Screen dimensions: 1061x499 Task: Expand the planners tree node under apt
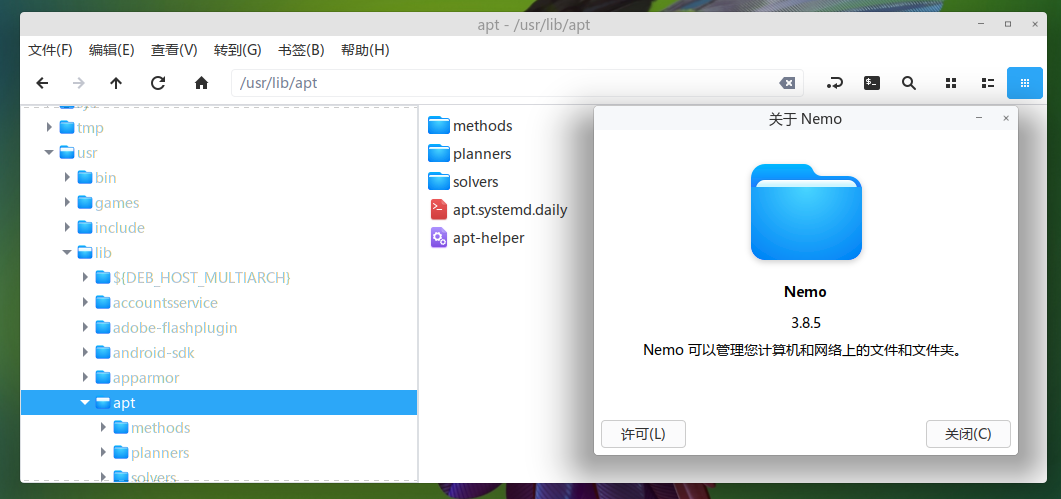(104, 452)
